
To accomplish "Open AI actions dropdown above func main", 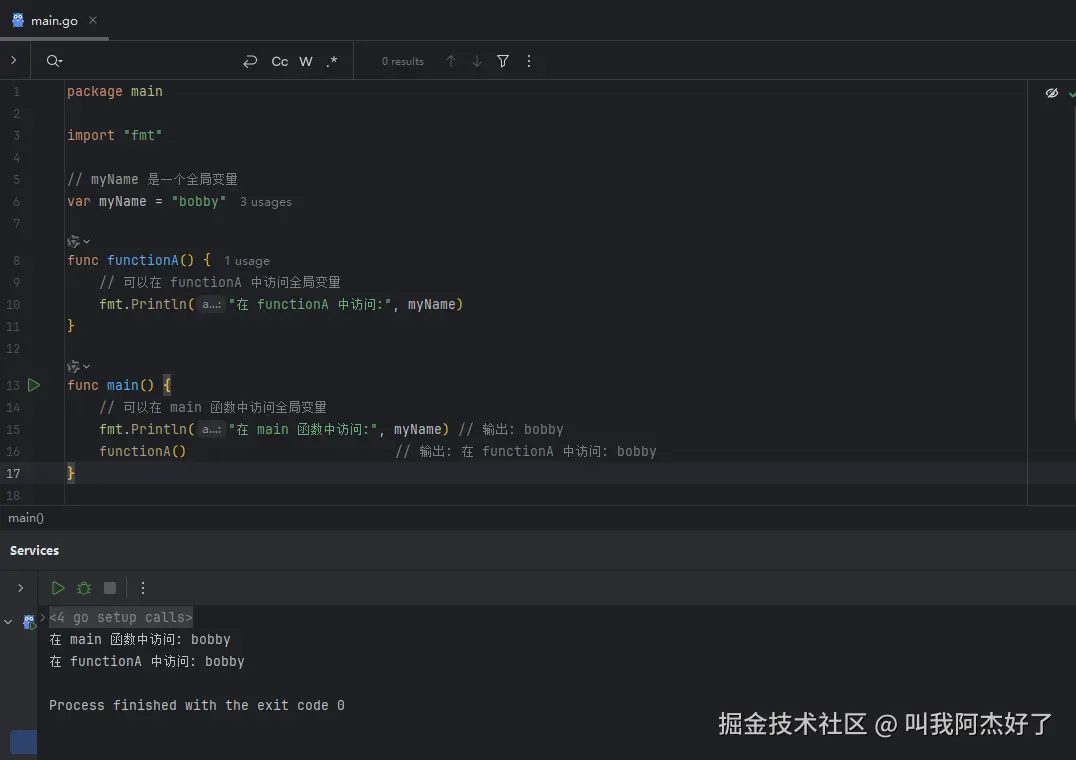I will [x=78, y=366].
